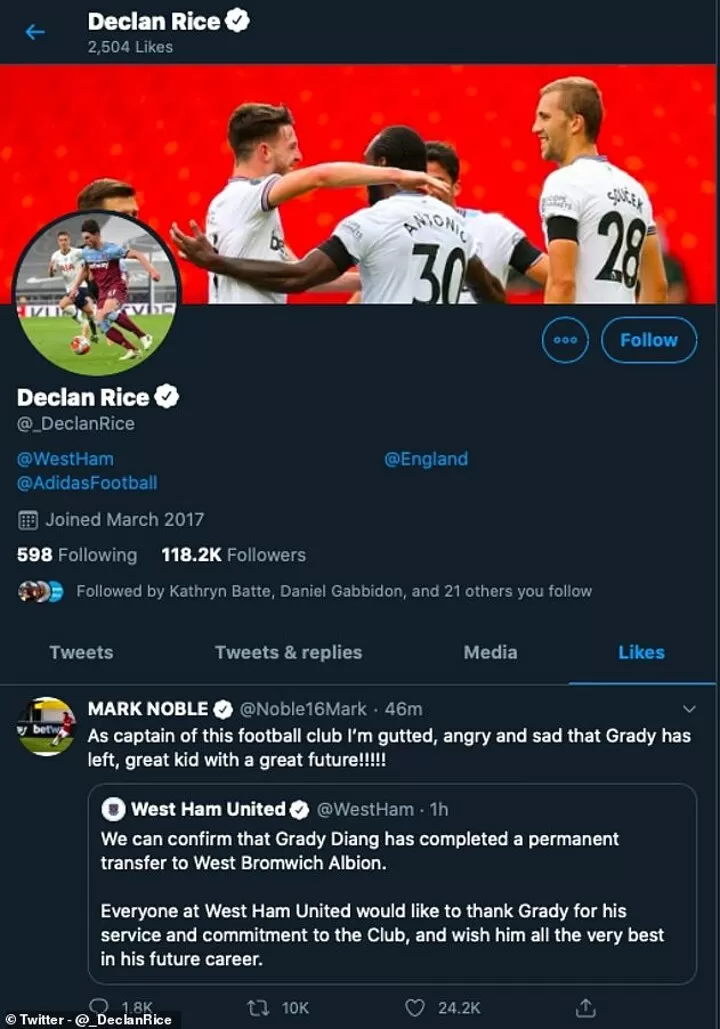Screen dimensions: 720x1029
Task: Open the @WestHam profile link
Action: 66,459
